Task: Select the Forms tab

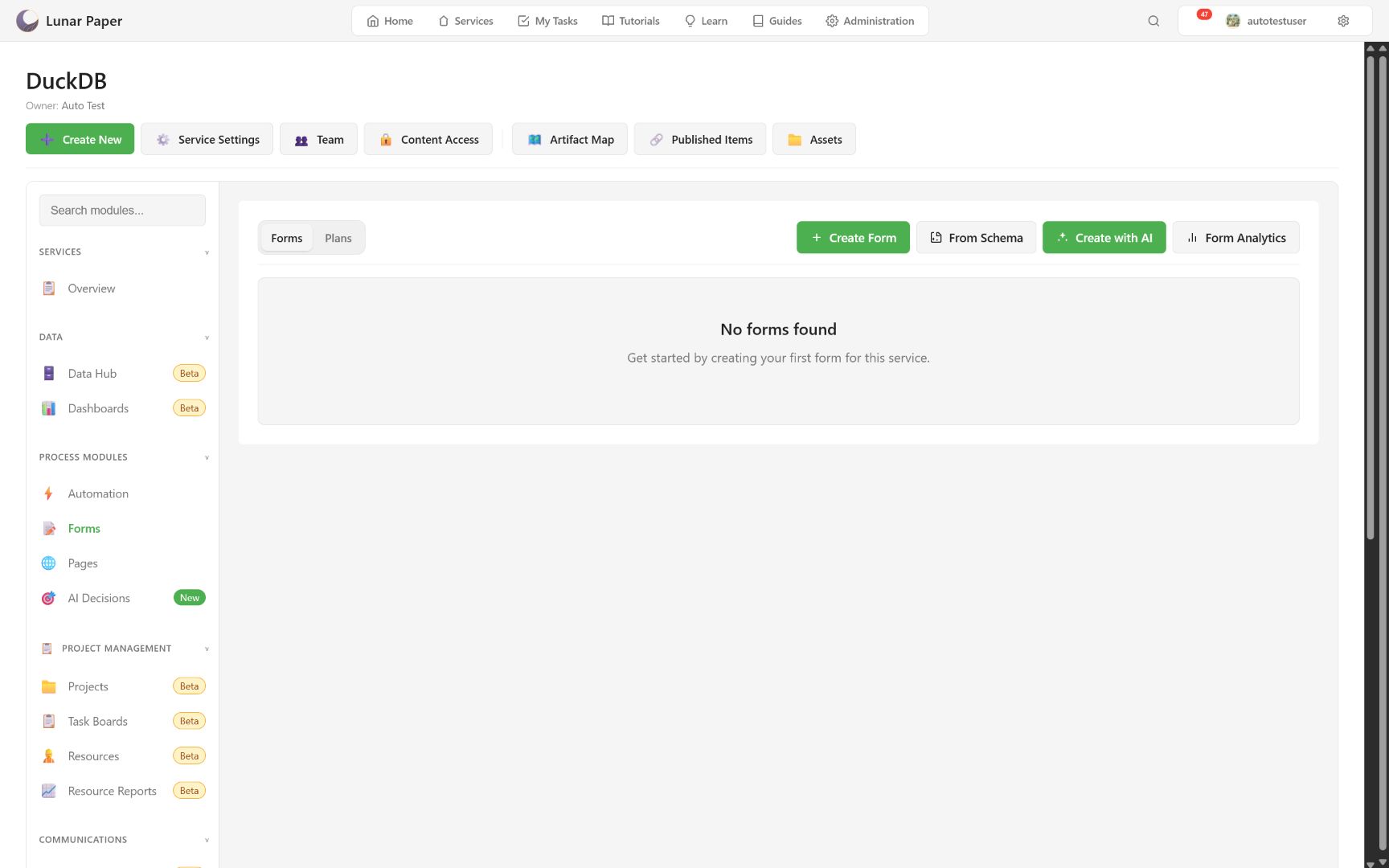Action: (287, 238)
